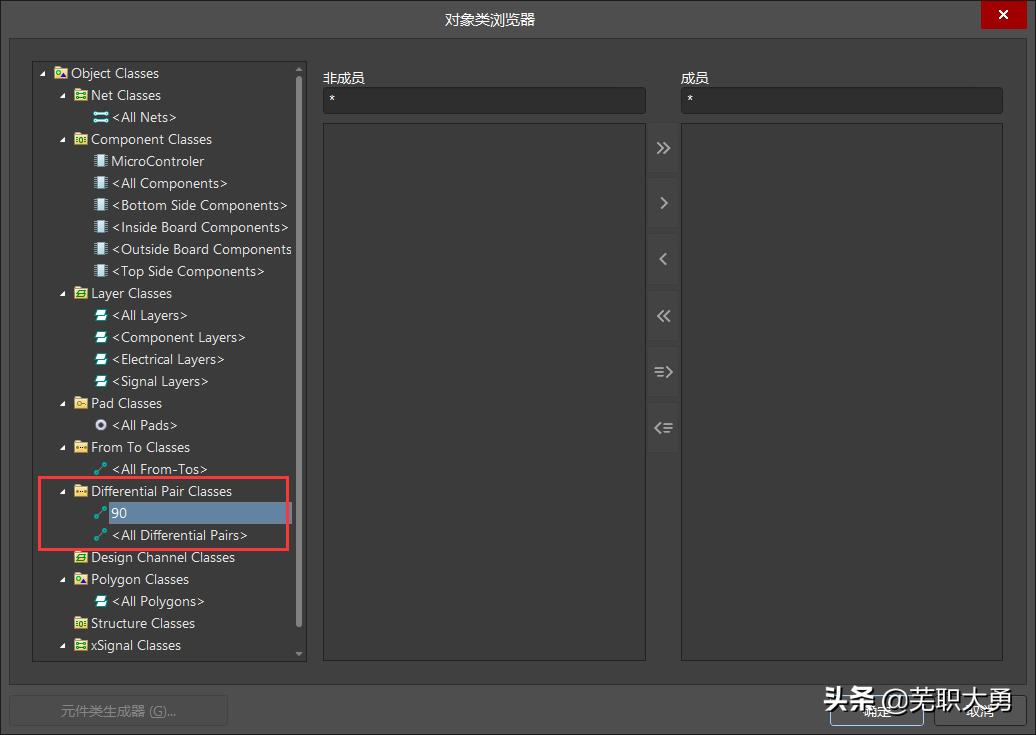
Task: Select the All Nets net class icon
Action: pyautogui.click(x=101, y=117)
